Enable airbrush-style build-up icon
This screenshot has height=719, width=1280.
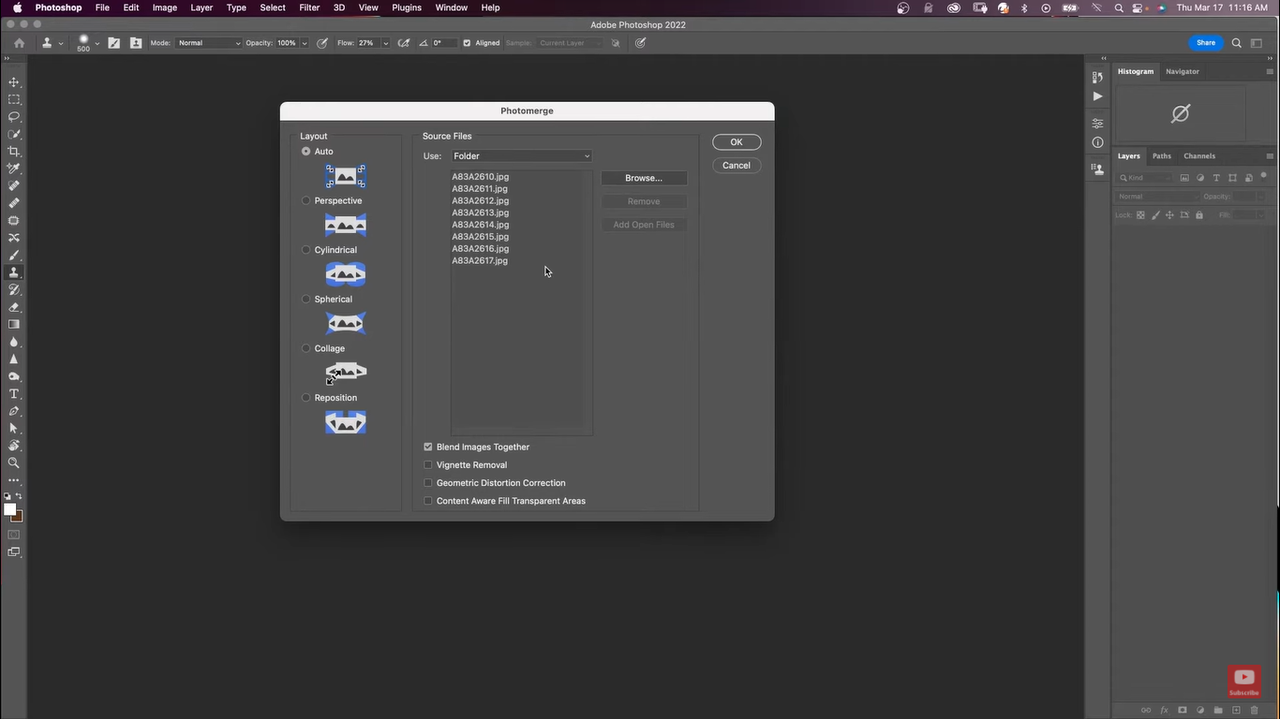403,43
